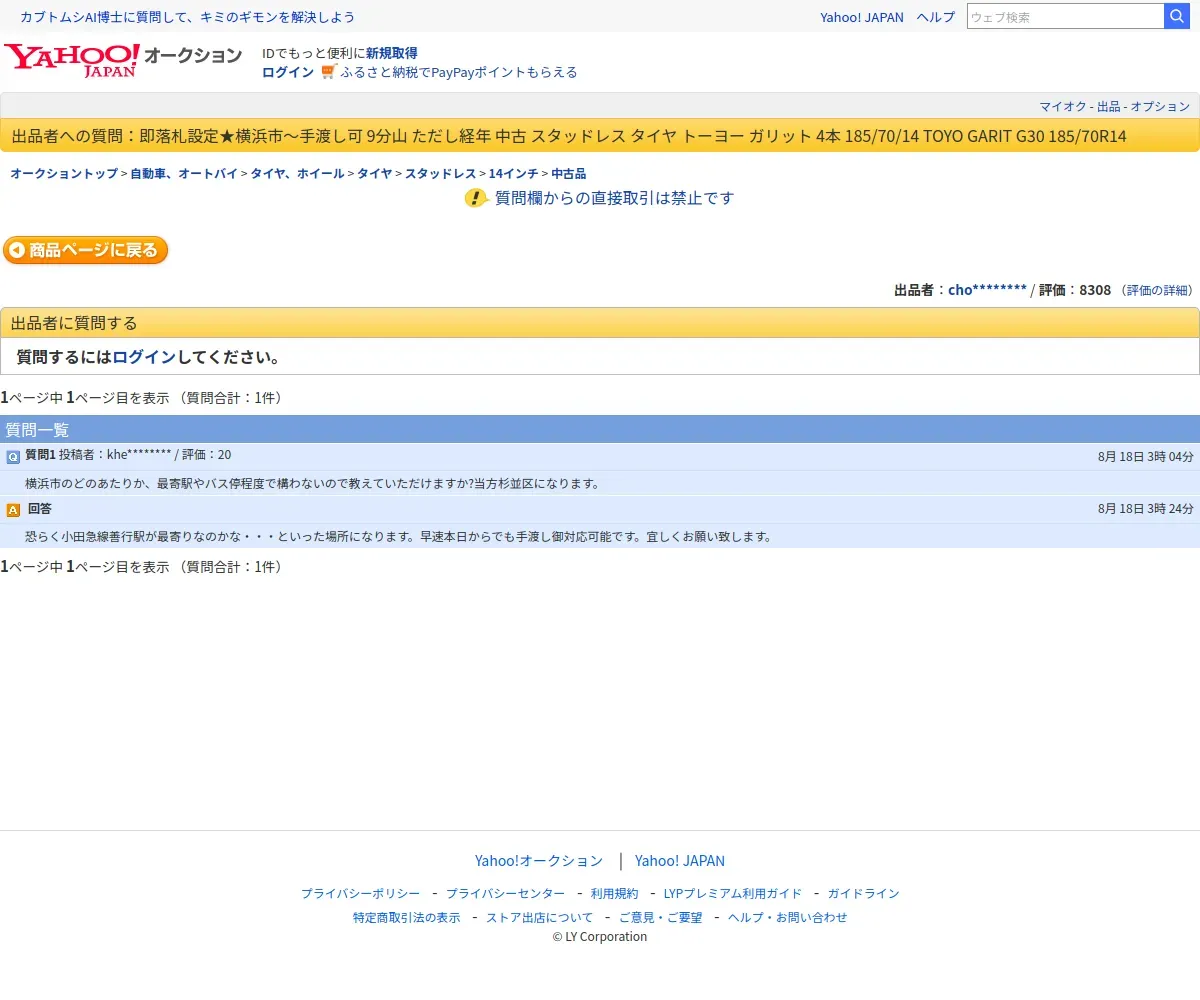This screenshot has width=1200, height=1000.
Task: Go to オークショントップ breadcrumb
Action: pos(64,173)
